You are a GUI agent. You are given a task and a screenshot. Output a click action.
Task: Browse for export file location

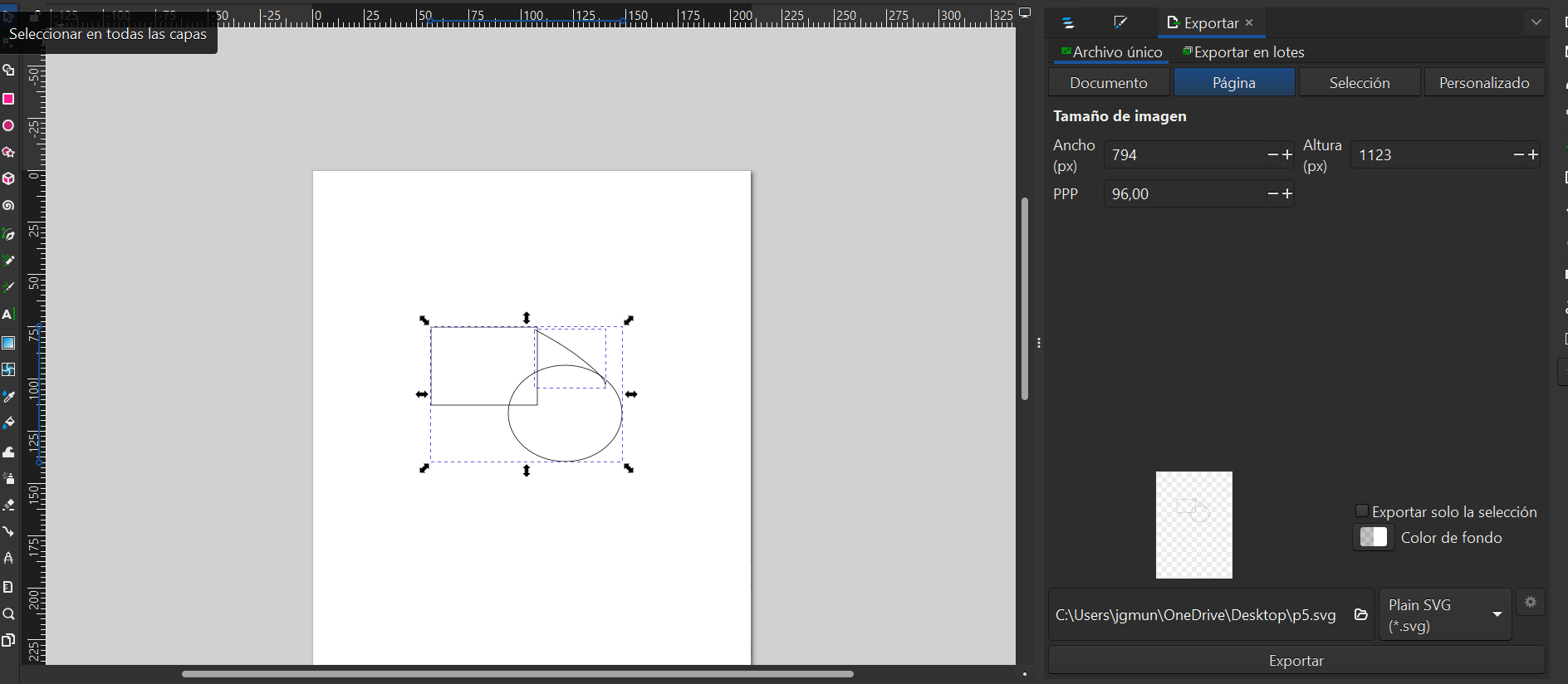point(1360,614)
